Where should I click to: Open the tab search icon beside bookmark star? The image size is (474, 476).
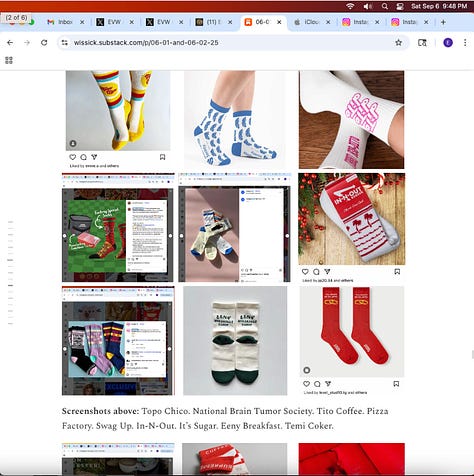(422, 43)
